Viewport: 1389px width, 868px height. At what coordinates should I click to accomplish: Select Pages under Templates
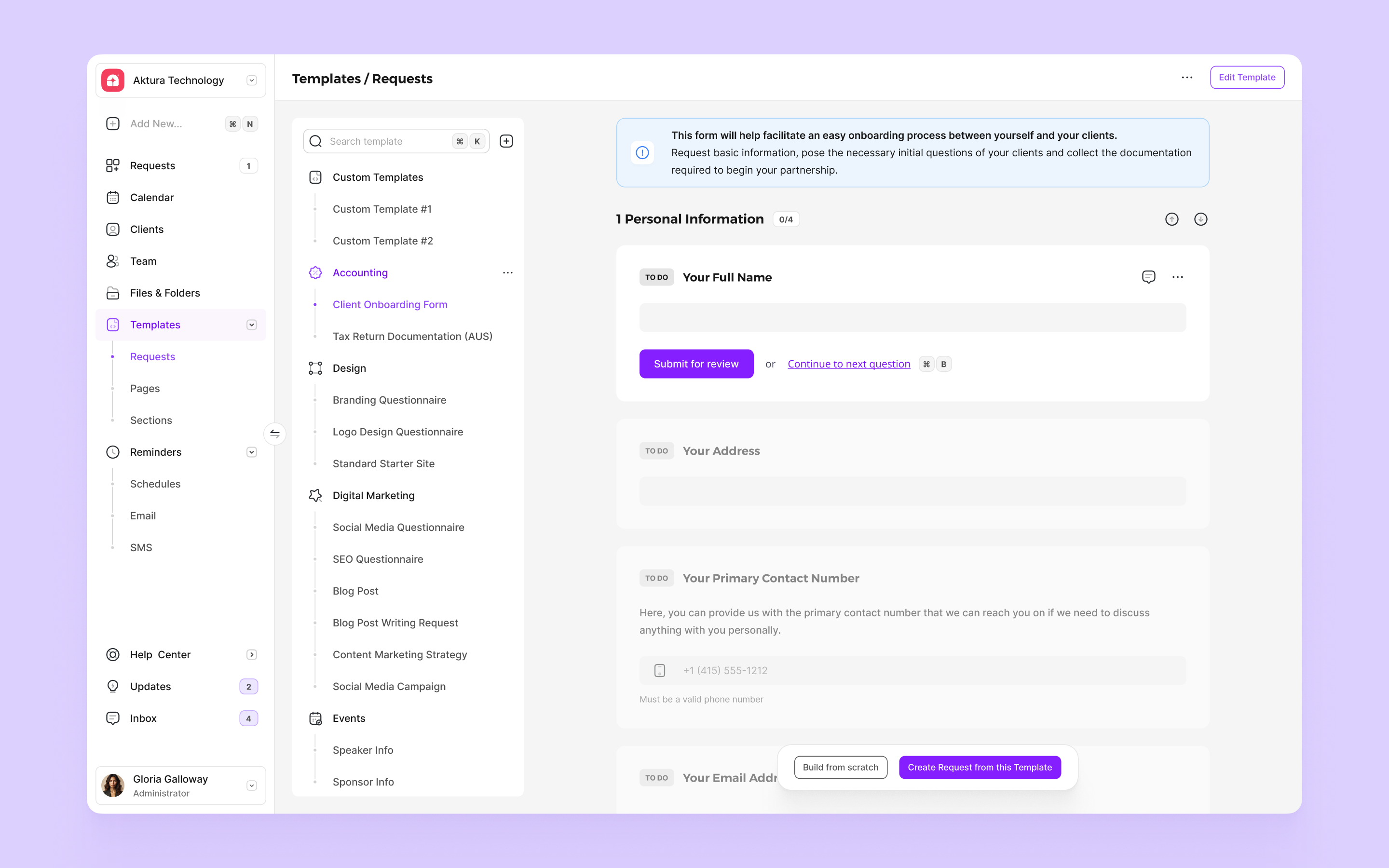pos(145,389)
